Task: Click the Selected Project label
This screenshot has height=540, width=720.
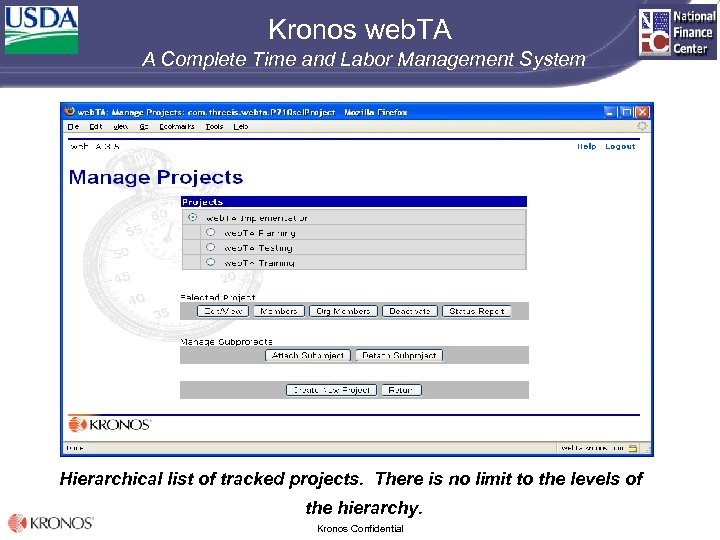Action: coord(218,297)
